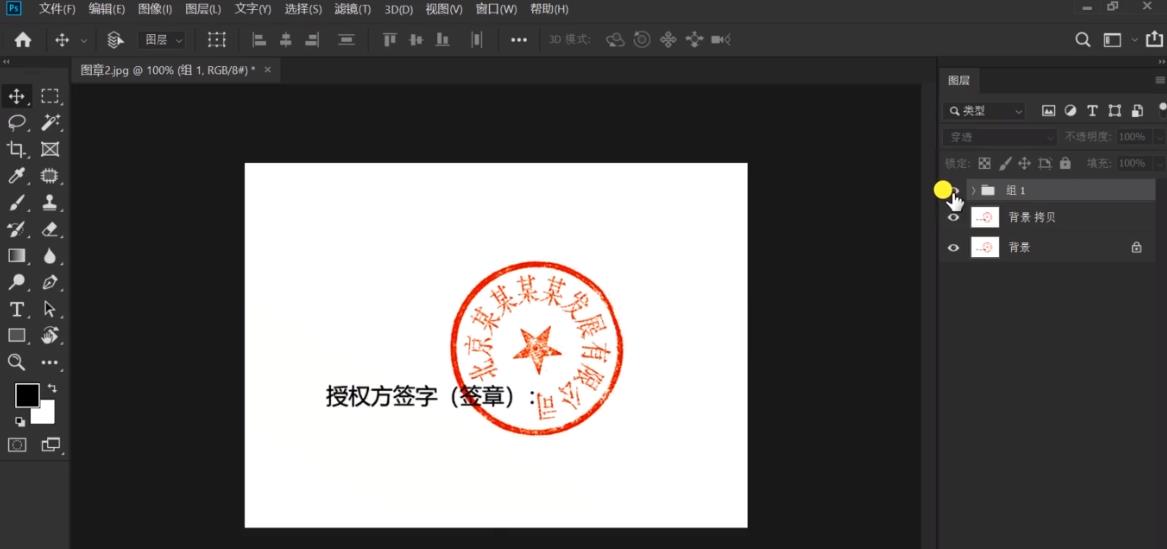Select the Zoom tool in the toolbox

17,362
